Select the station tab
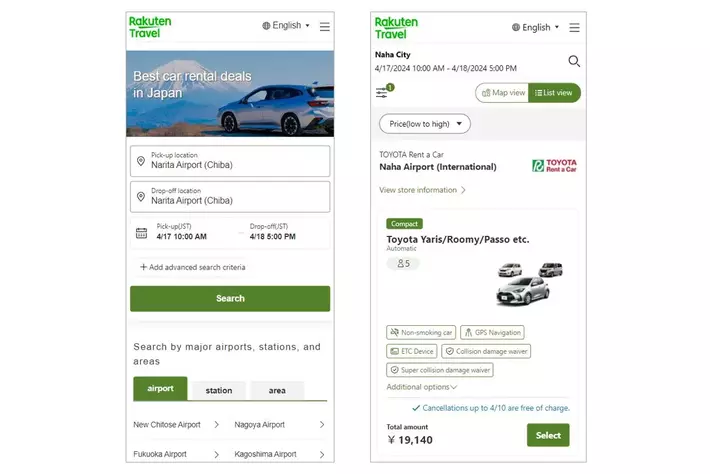Screen dimensions: 710x474 tap(219, 390)
